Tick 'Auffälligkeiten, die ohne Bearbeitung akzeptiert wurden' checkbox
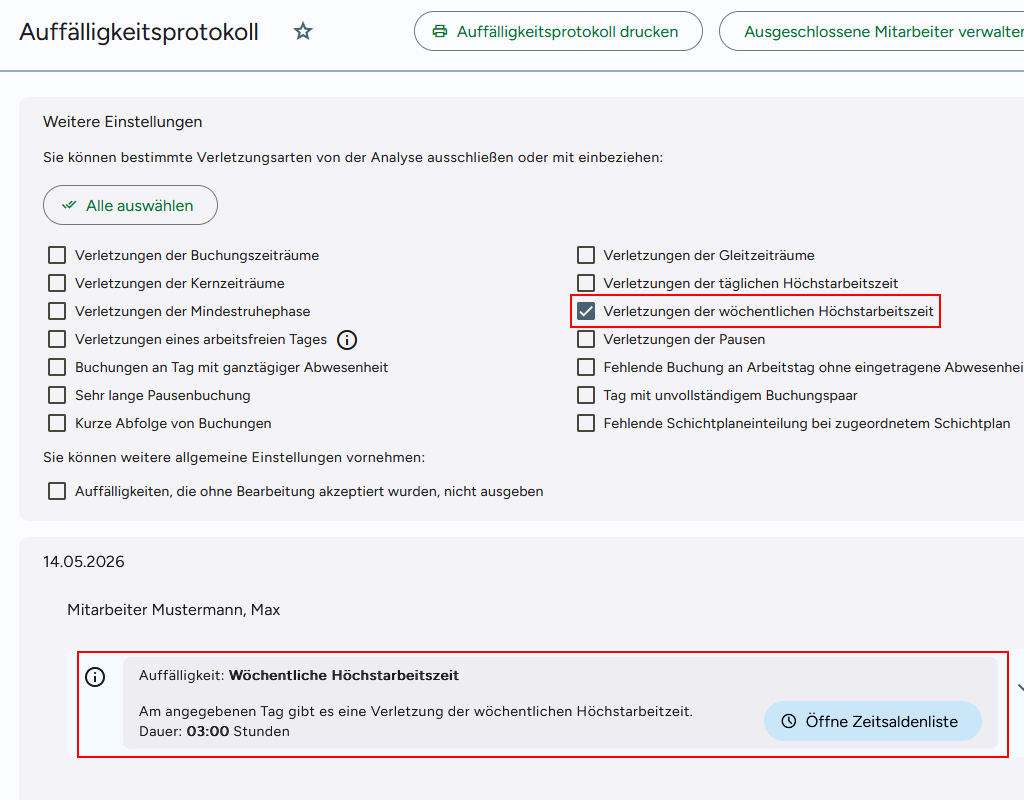This screenshot has height=800, width=1024. point(57,491)
